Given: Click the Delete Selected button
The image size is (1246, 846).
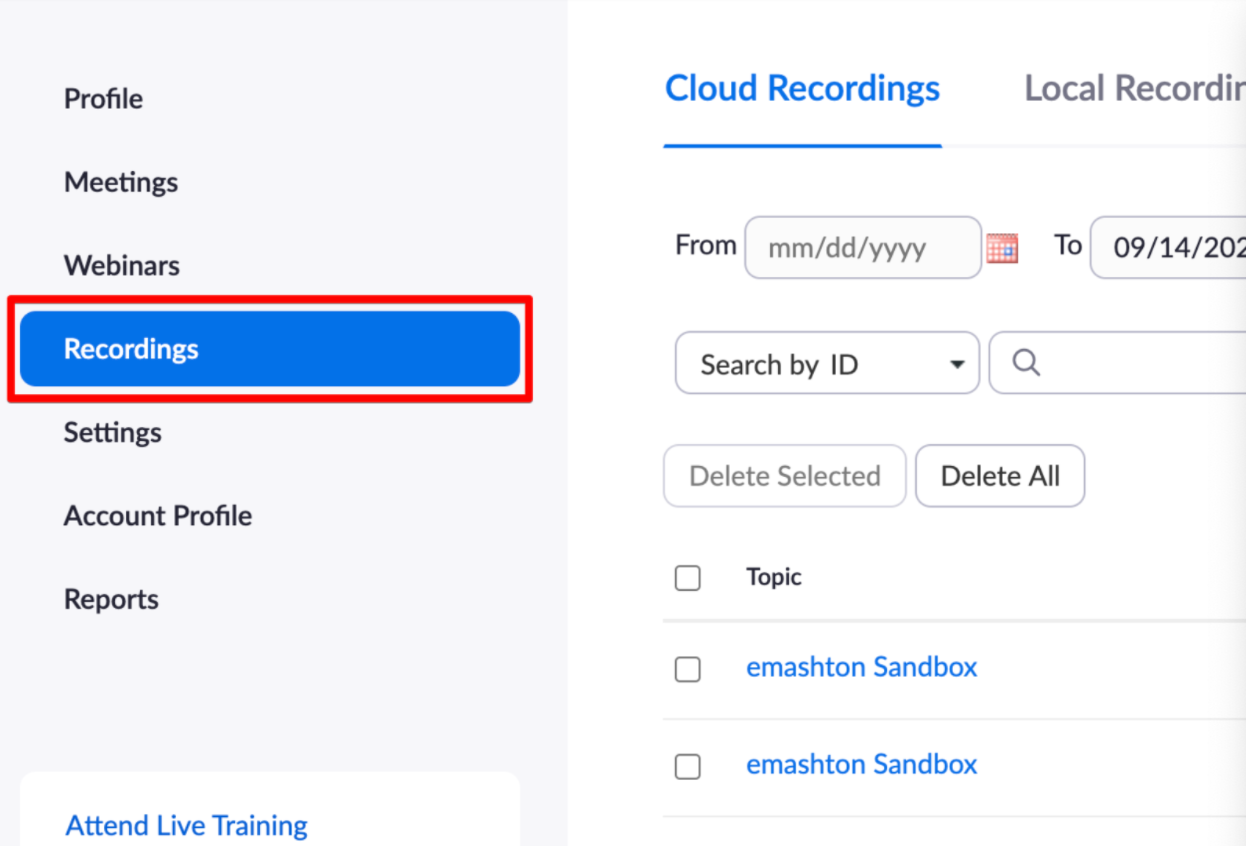Looking at the screenshot, I should point(785,476).
